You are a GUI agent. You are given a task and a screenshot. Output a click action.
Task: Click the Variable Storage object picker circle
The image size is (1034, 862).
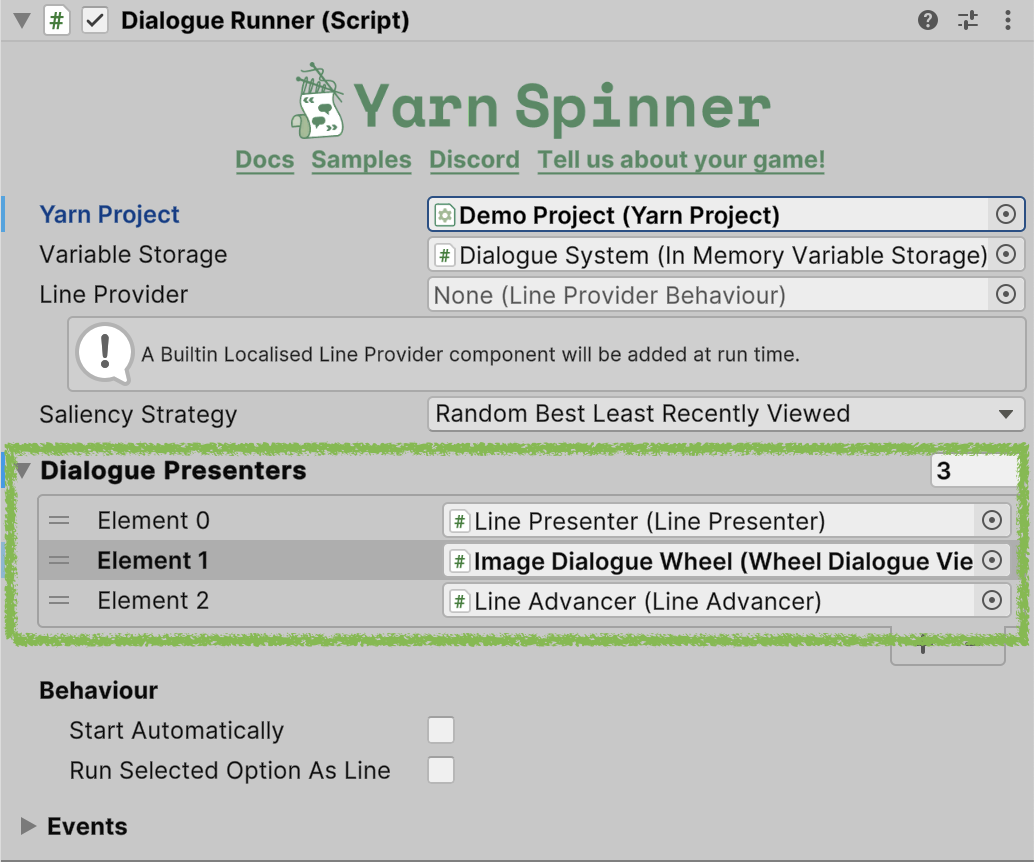coord(1006,255)
